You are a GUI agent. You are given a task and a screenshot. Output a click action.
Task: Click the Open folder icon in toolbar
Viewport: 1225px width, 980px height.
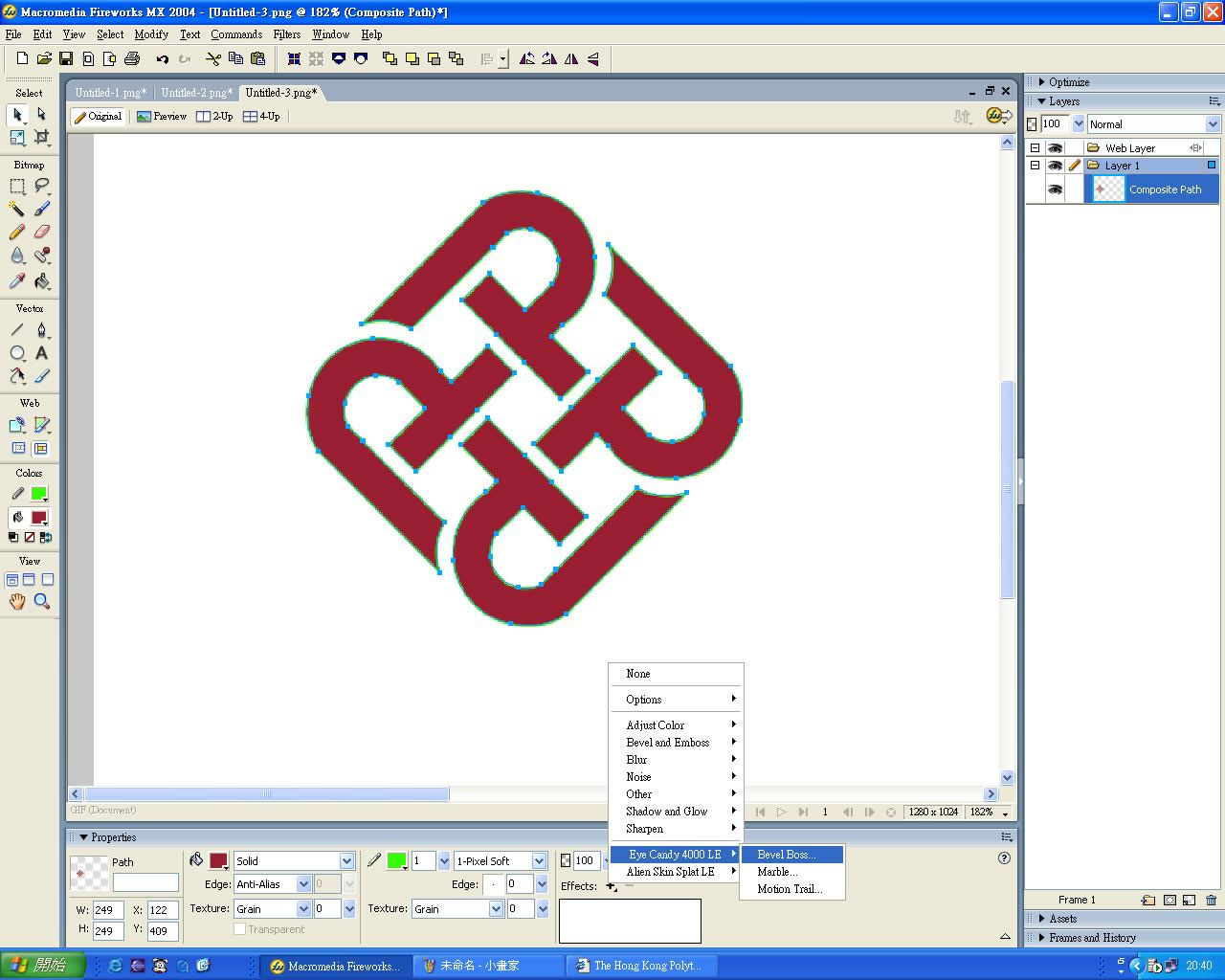pos(44,59)
